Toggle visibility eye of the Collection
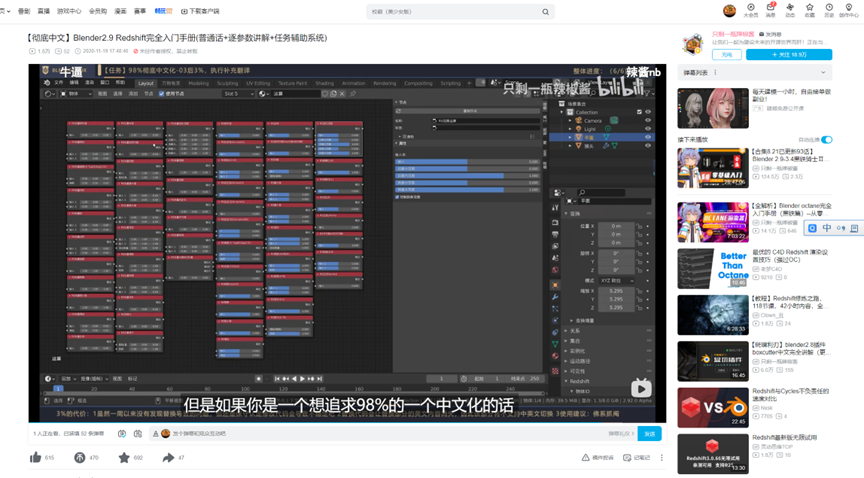 648,112
